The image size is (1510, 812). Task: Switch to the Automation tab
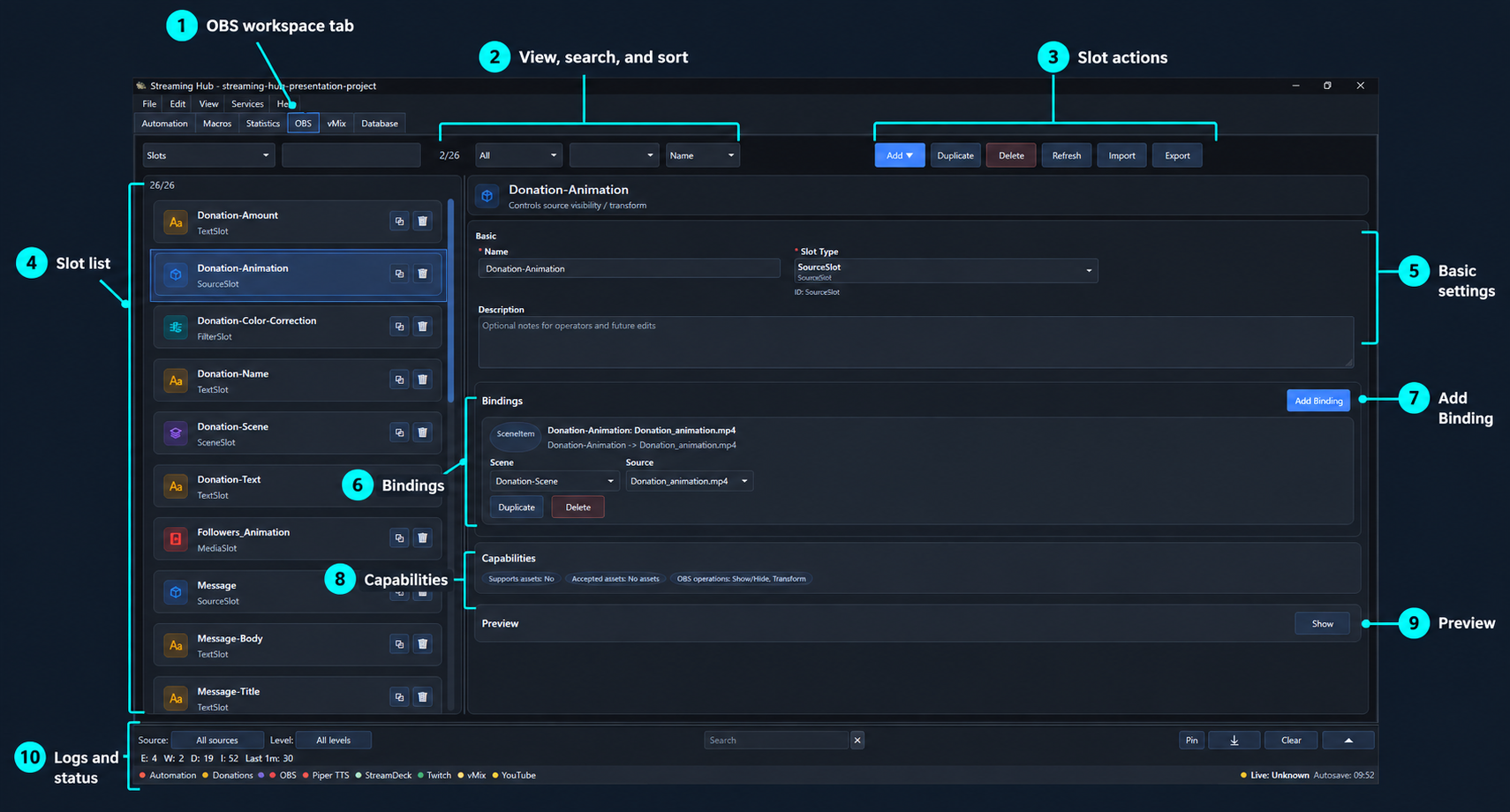(x=165, y=124)
